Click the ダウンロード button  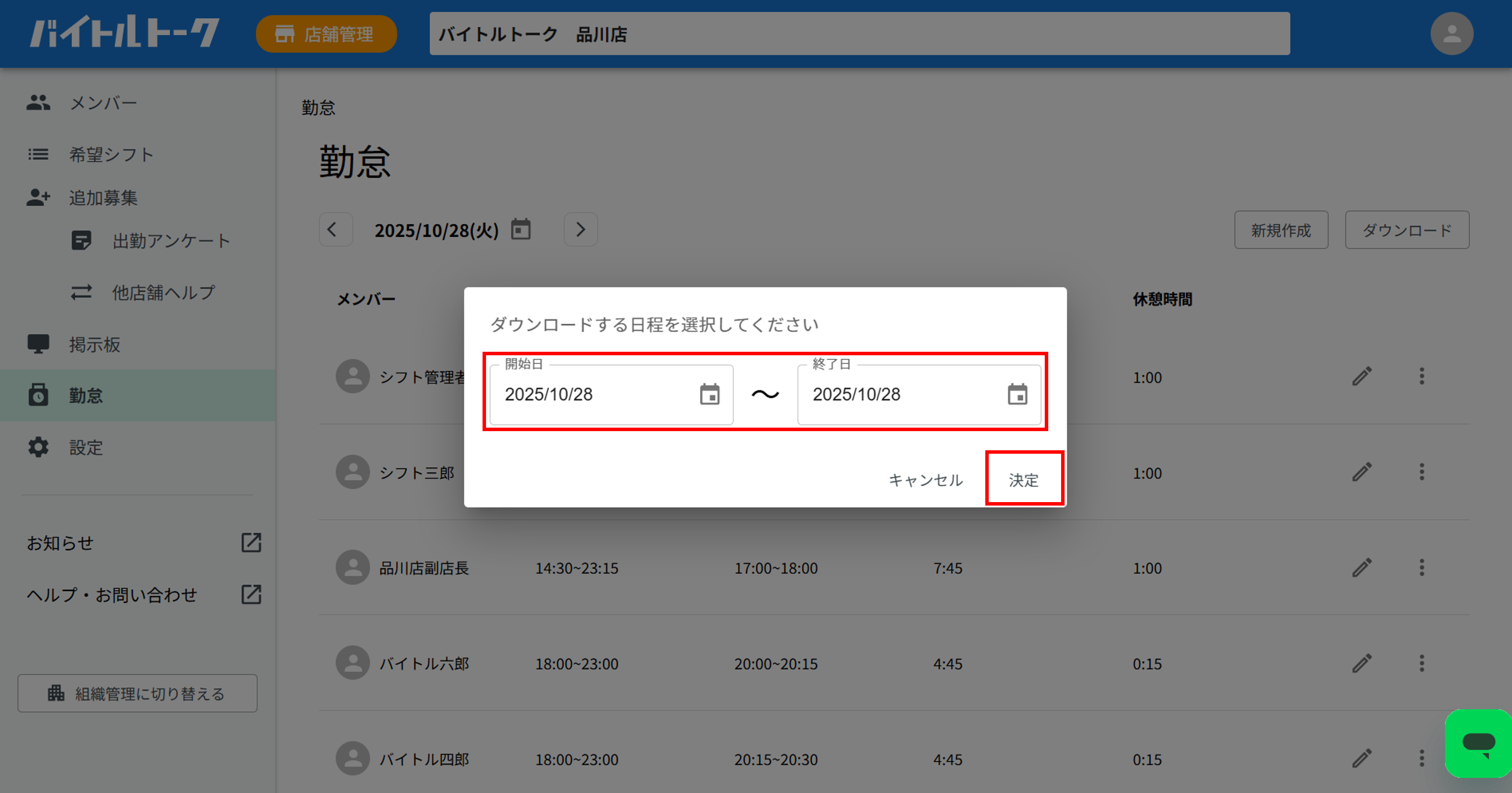1407,230
